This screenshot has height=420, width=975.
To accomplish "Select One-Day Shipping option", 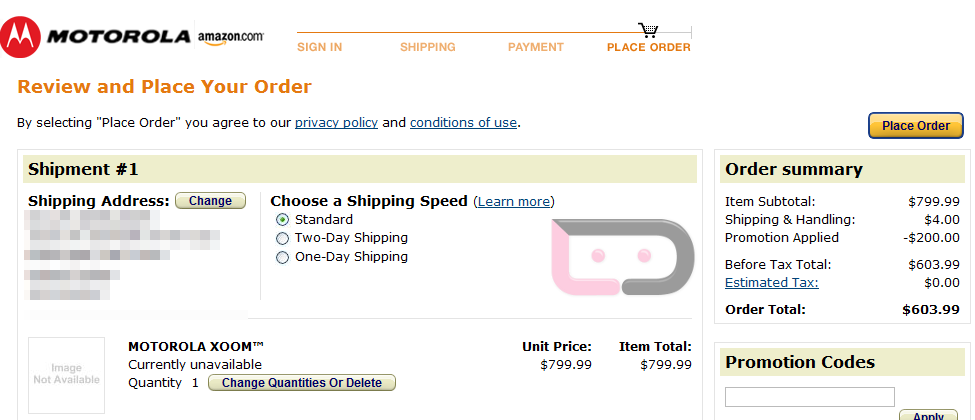I will 283,257.
